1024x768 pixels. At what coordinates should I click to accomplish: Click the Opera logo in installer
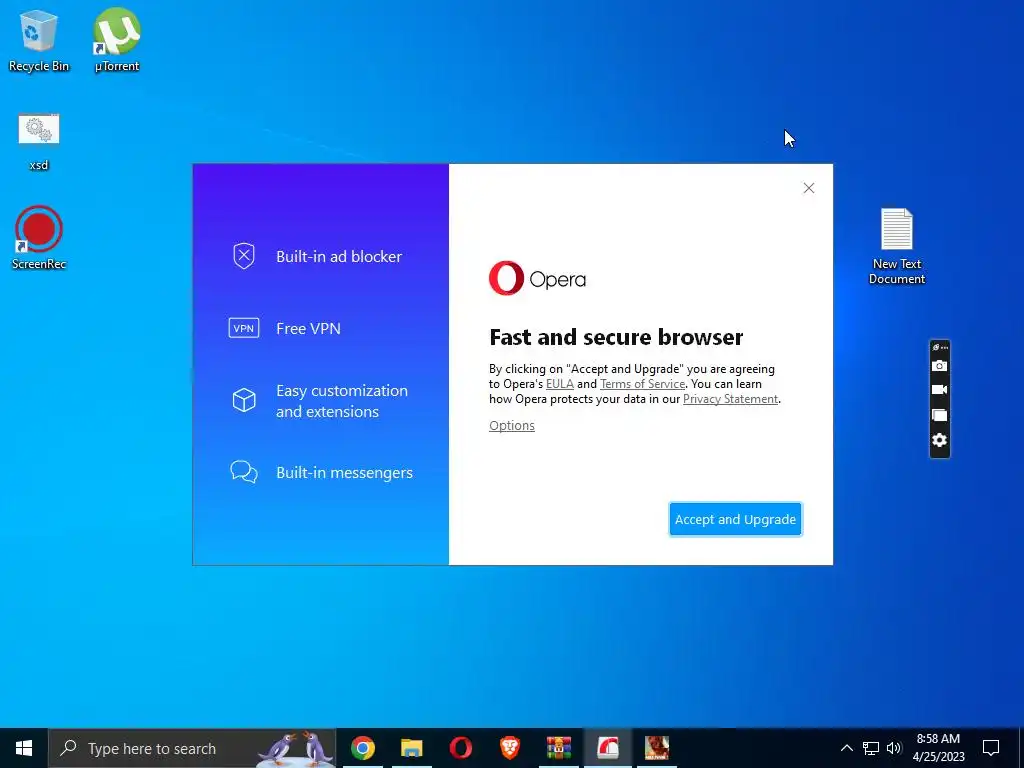point(537,278)
